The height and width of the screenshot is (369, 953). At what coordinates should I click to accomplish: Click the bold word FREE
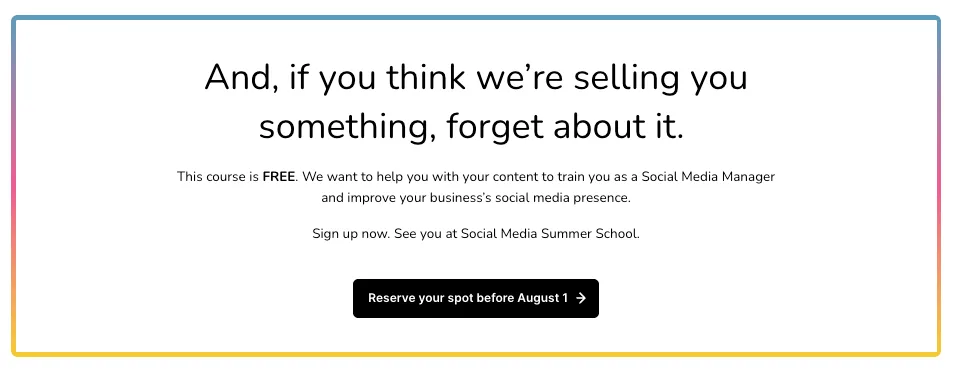pyautogui.click(x=278, y=177)
